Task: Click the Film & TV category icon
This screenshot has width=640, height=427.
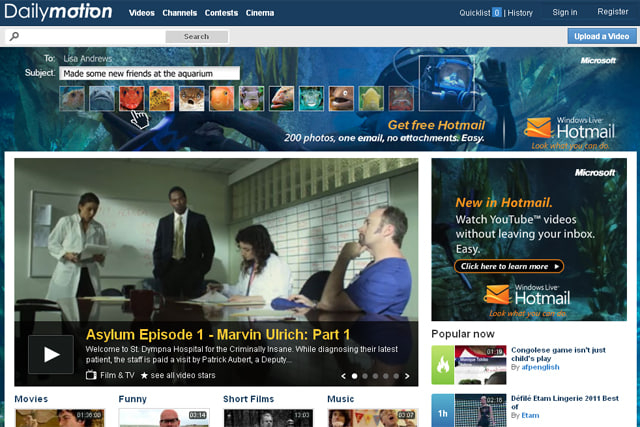Action: 91,376
